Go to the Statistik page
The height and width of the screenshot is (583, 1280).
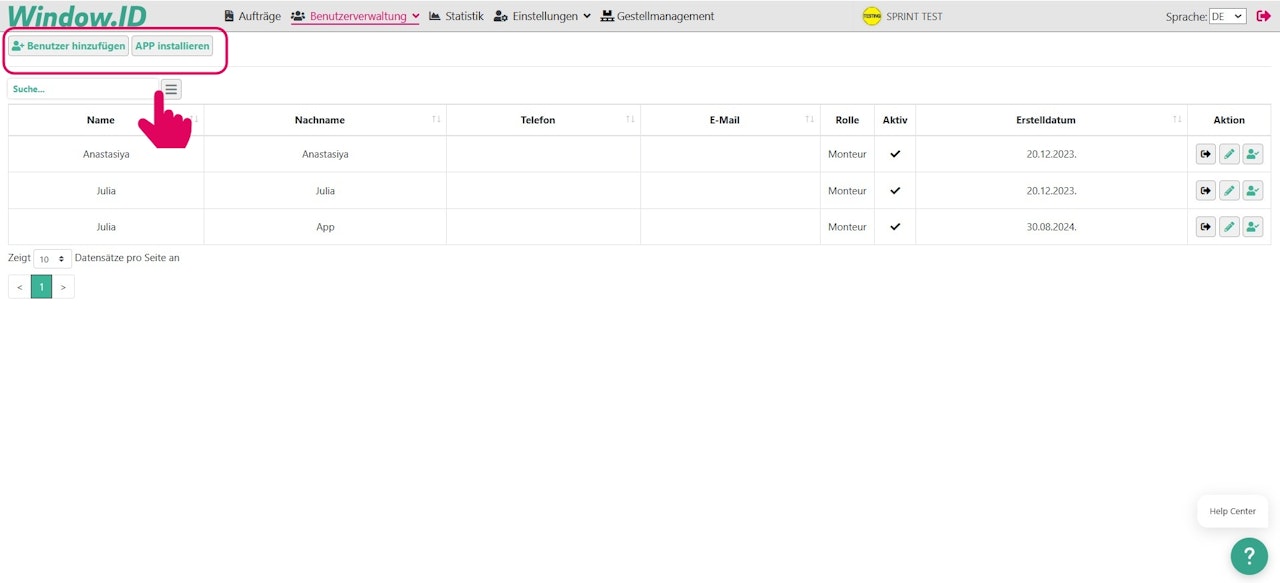pyautogui.click(x=456, y=16)
